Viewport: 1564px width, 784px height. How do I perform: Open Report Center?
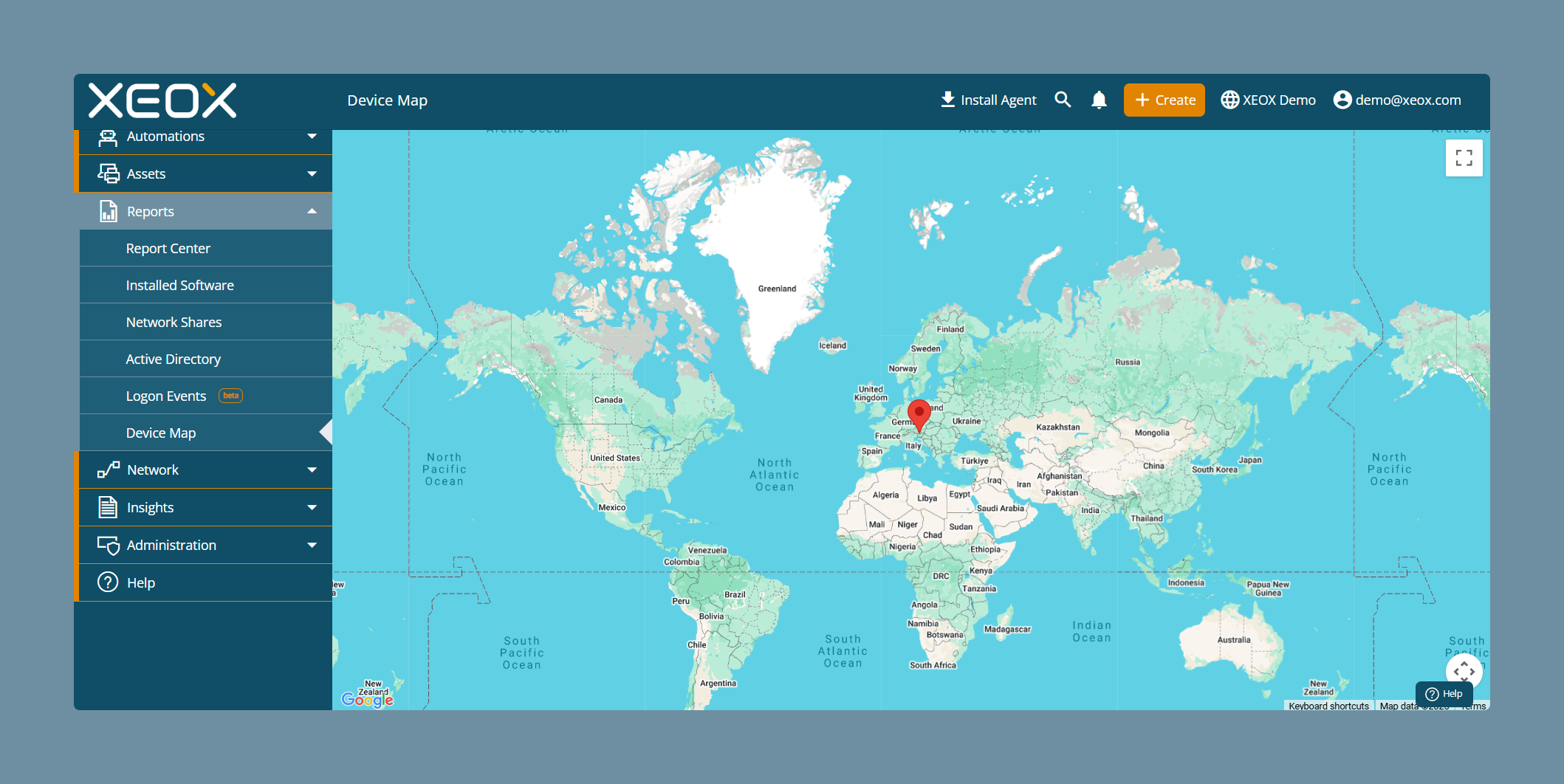coord(206,248)
